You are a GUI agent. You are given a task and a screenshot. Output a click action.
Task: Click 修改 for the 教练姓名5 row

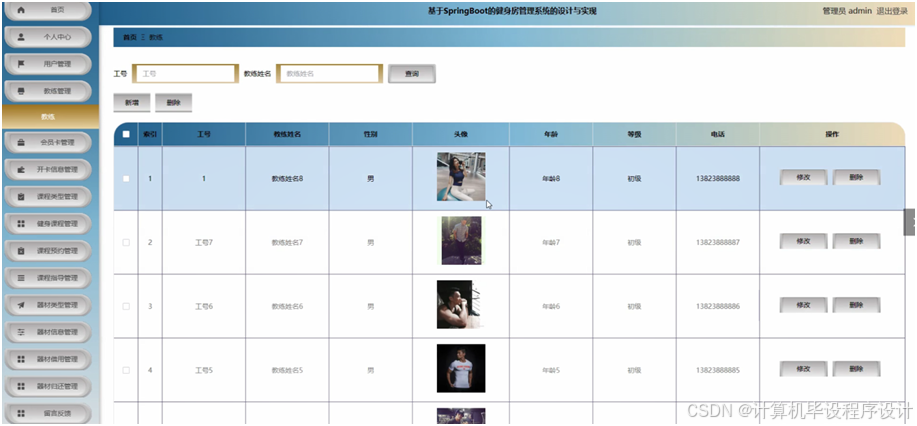803,369
